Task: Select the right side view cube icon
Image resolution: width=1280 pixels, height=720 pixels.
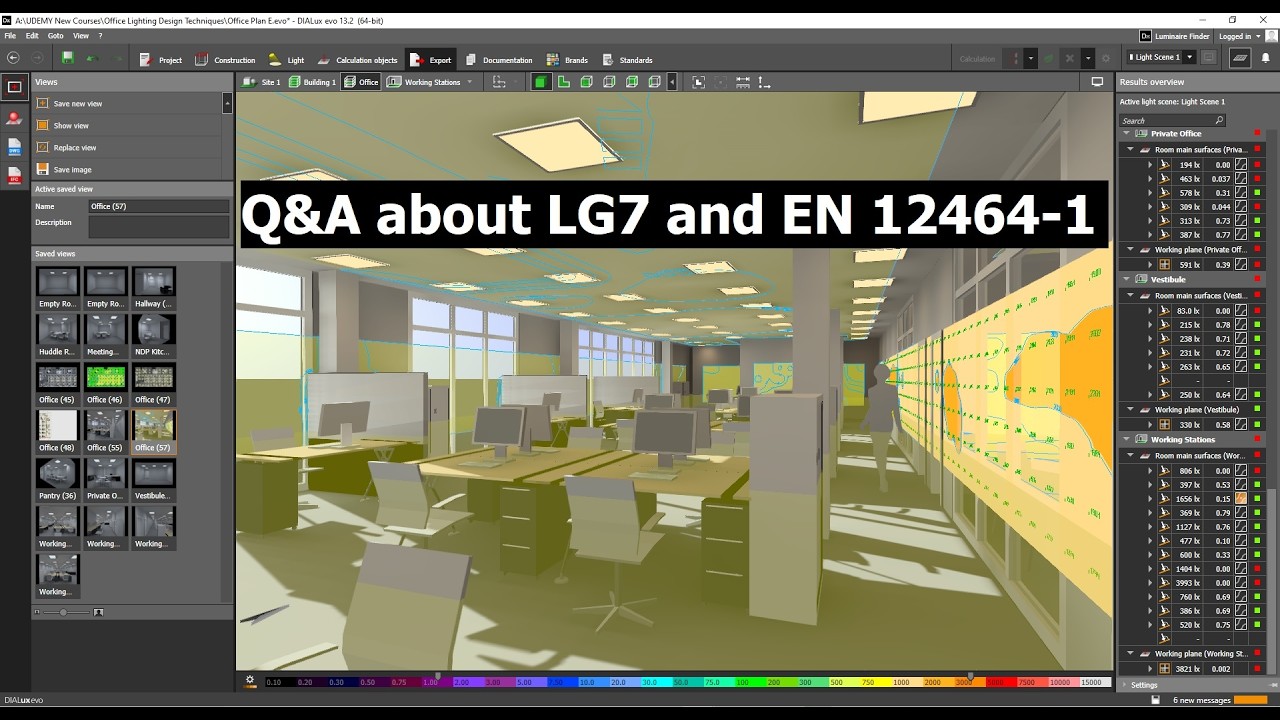Action: (x=609, y=82)
